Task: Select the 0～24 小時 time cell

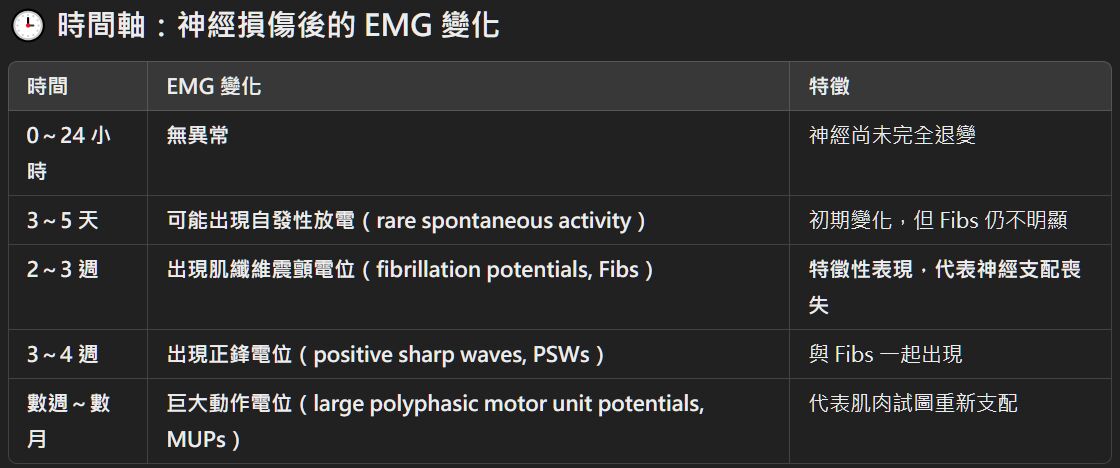Action: pos(68,153)
